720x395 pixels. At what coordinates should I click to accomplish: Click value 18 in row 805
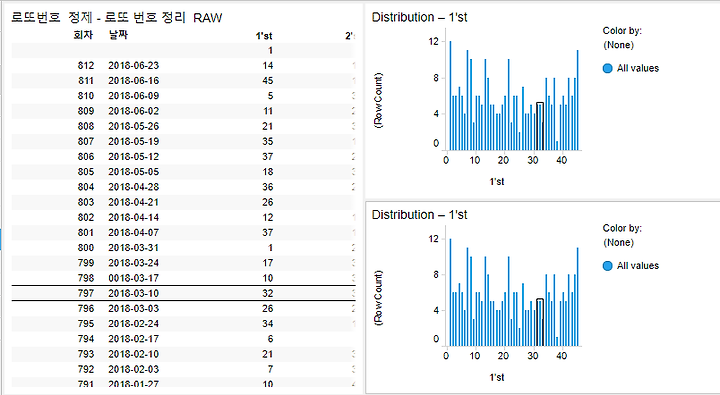click(268, 172)
